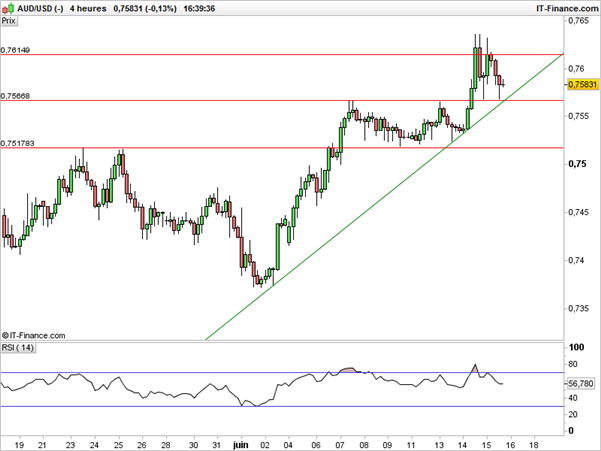Select the 0,75668 horizontal level label
Image resolution: width=601 pixels, height=451 pixels.
pos(15,96)
